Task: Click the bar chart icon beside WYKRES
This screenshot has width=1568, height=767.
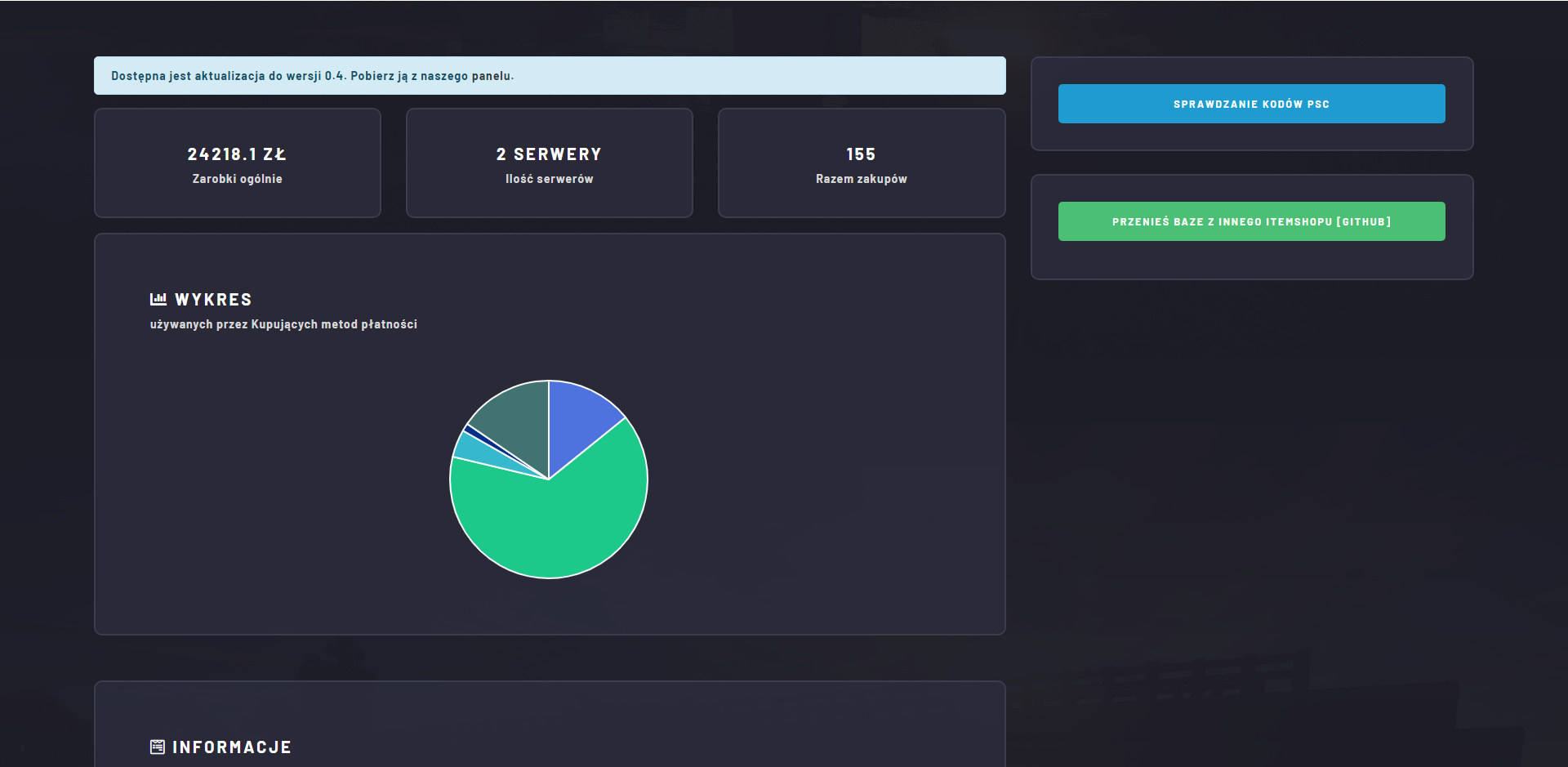Action: click(x=158, y=299)
